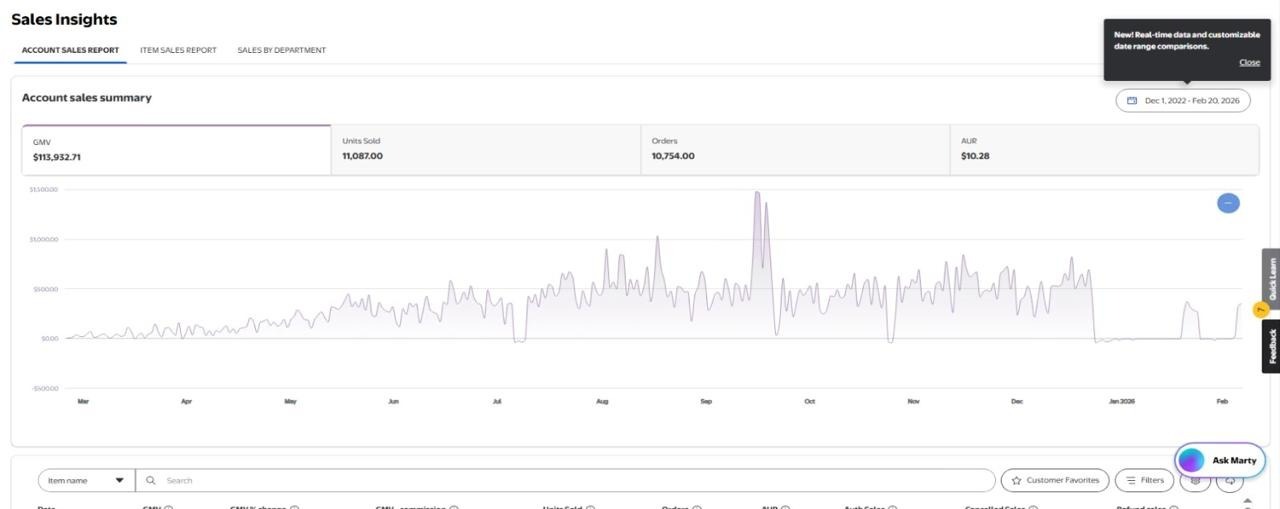
Task: Click the yellow notification badge
Action: tap(1260, 310)
